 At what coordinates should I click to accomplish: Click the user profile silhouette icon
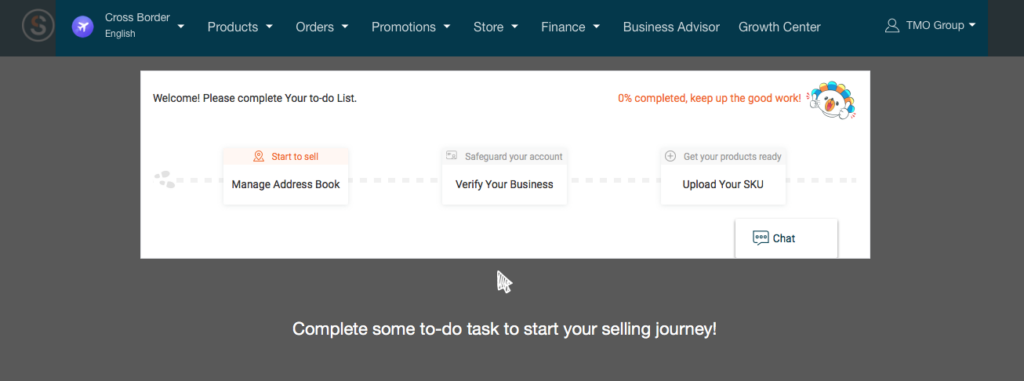(891, 26)
